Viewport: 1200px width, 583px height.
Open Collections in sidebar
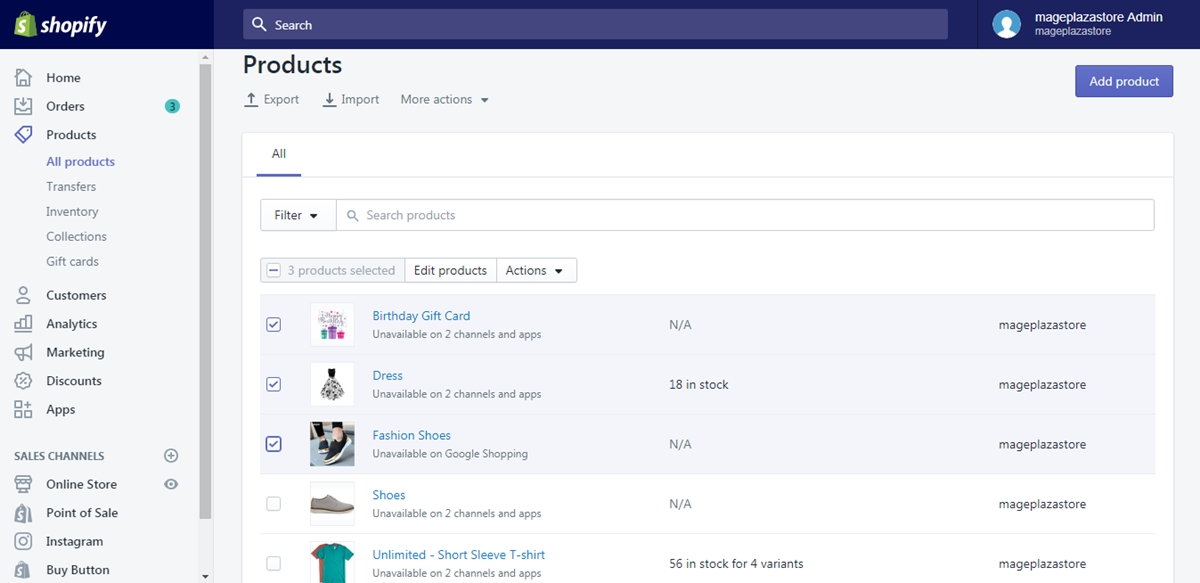76,237
